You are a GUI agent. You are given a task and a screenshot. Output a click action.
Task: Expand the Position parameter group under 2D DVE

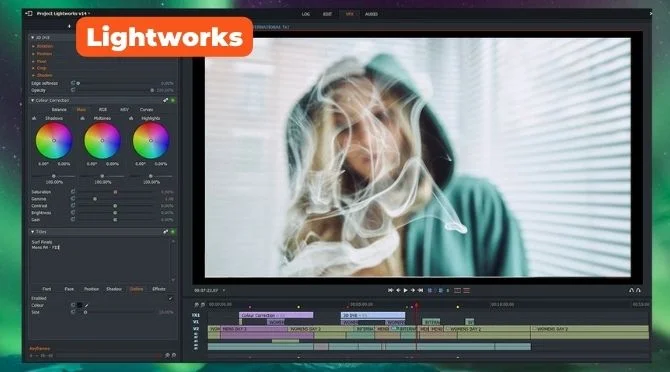(33, 54)
